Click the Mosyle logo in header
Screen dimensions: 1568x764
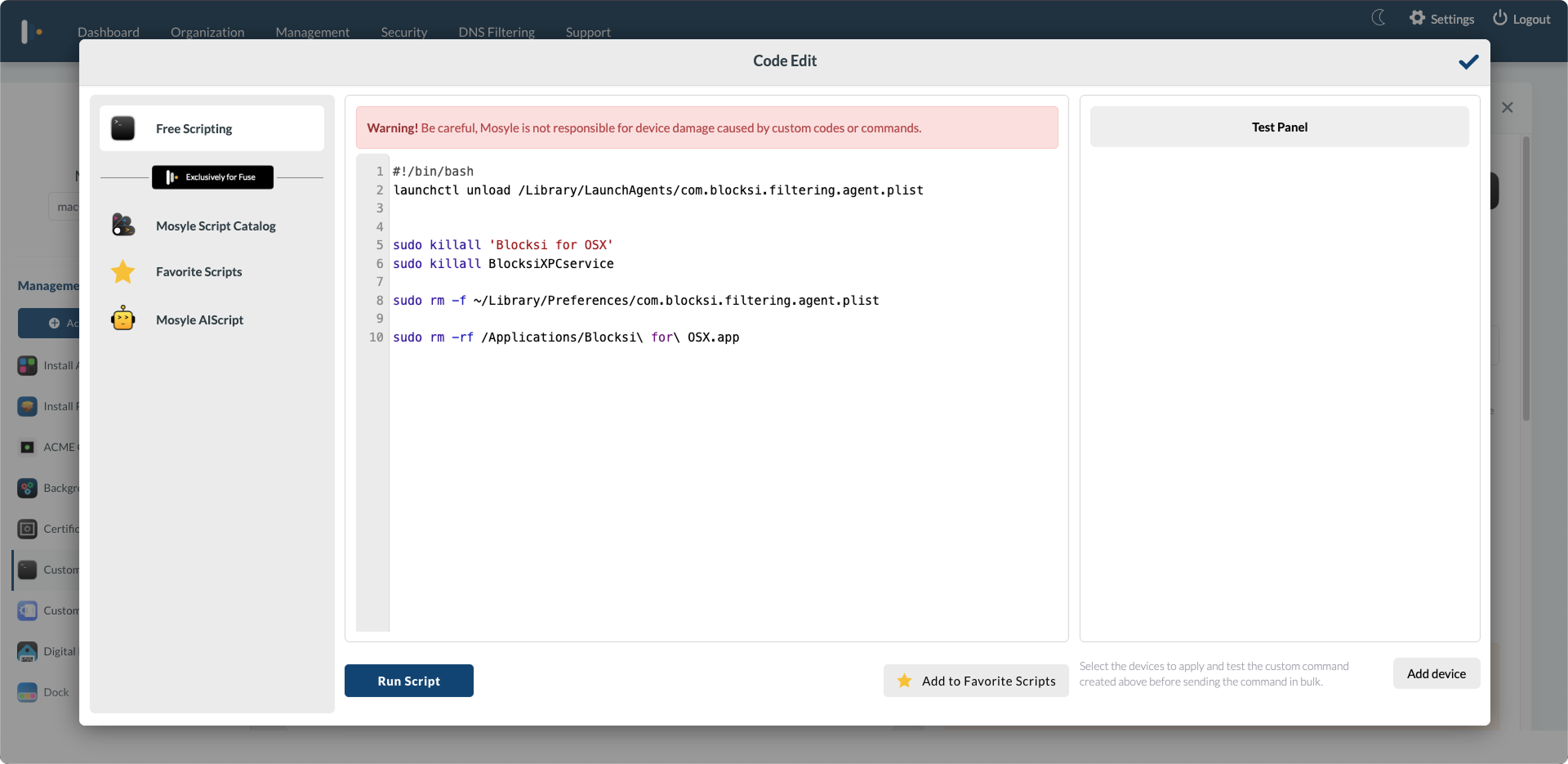coord(31,32)
